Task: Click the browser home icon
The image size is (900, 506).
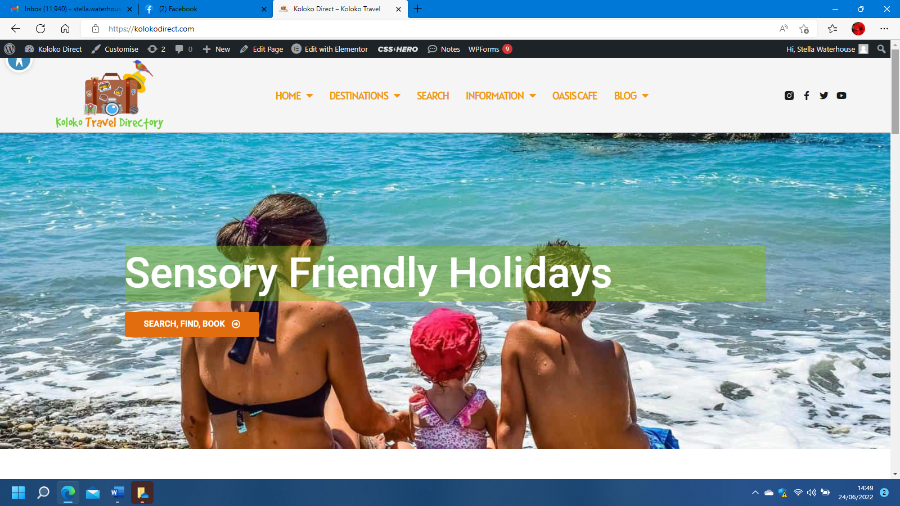Action: point(65,29)
